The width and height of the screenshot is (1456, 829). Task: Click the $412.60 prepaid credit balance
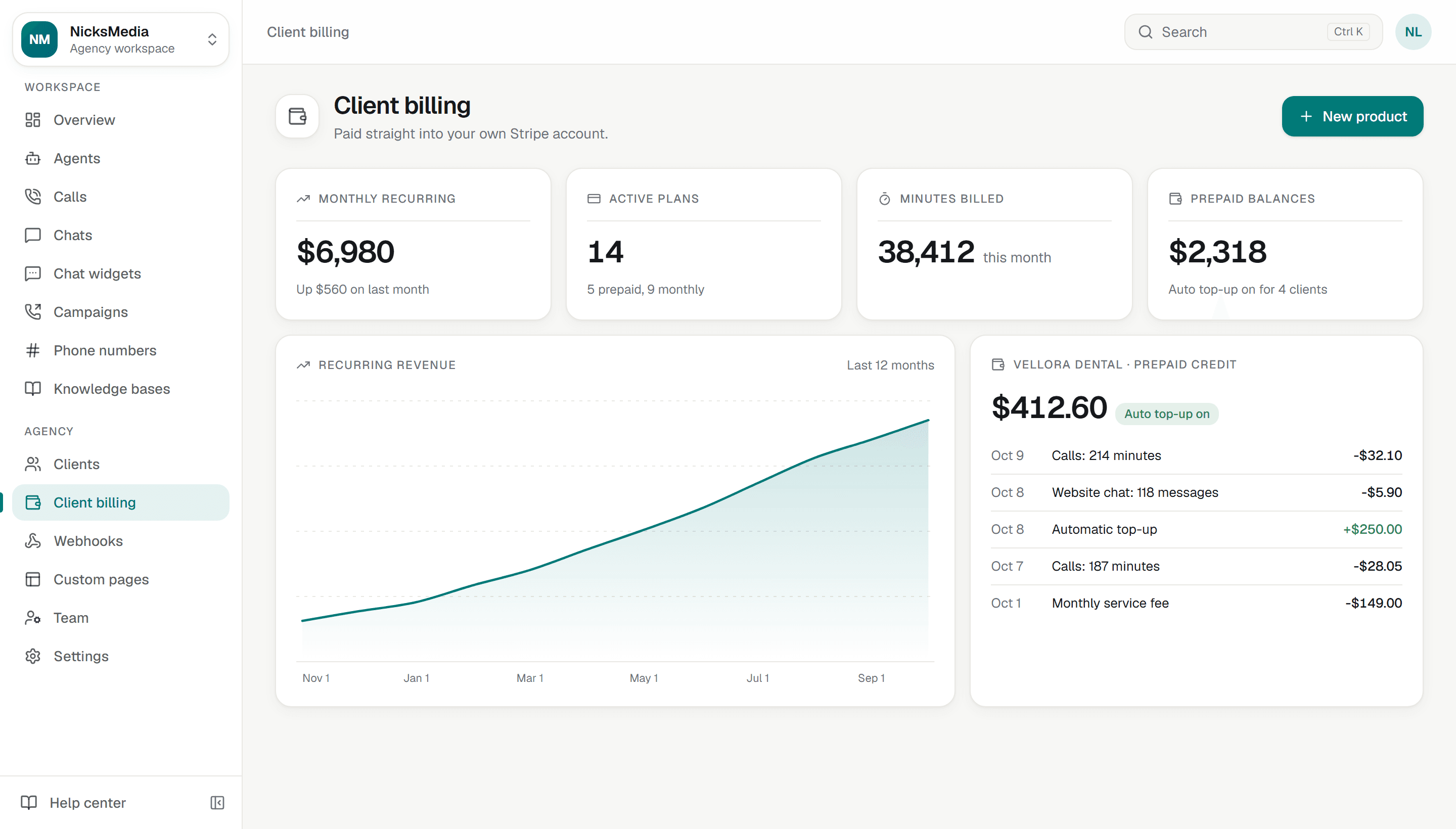[1049, 407]
